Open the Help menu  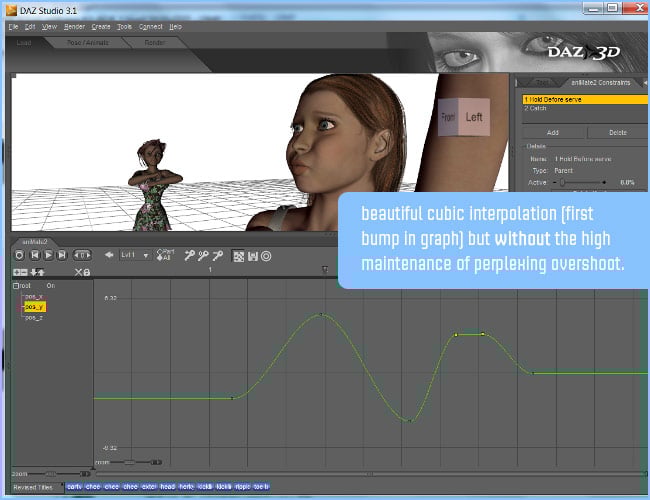click(175, 27)
